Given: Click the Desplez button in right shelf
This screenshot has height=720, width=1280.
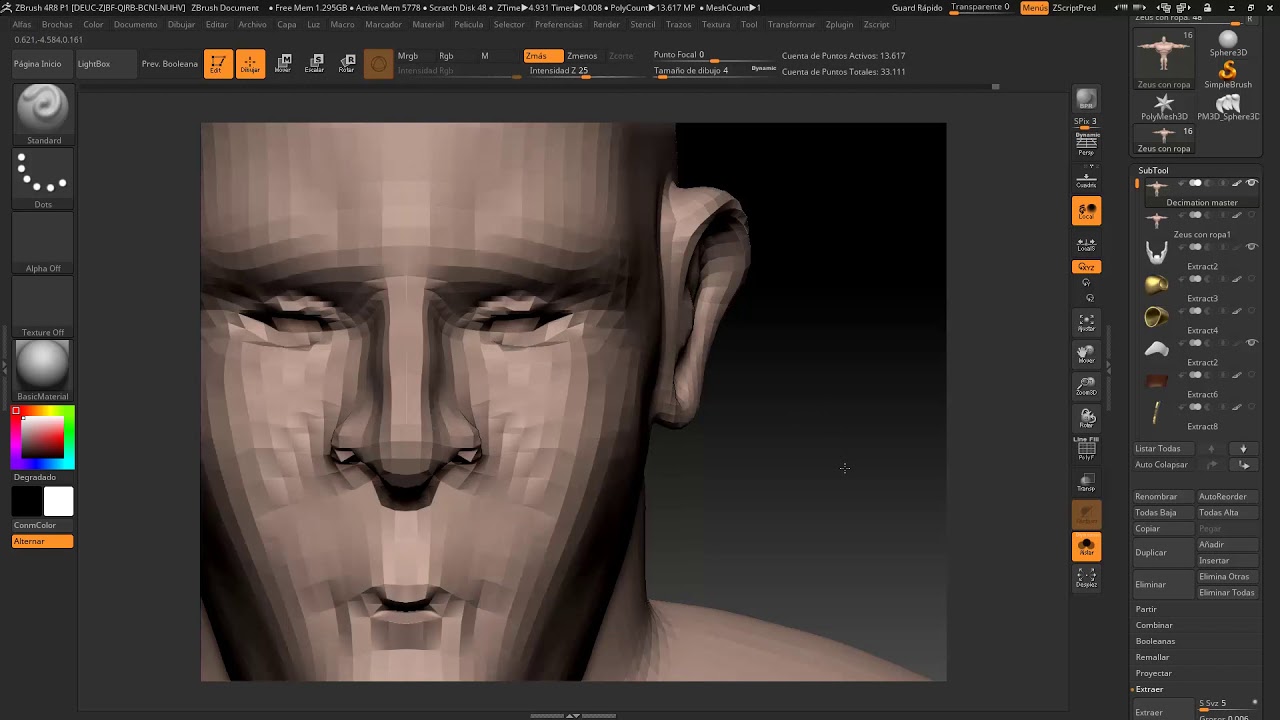Looking at the screenshot, I should click(x=1086, y=579).
